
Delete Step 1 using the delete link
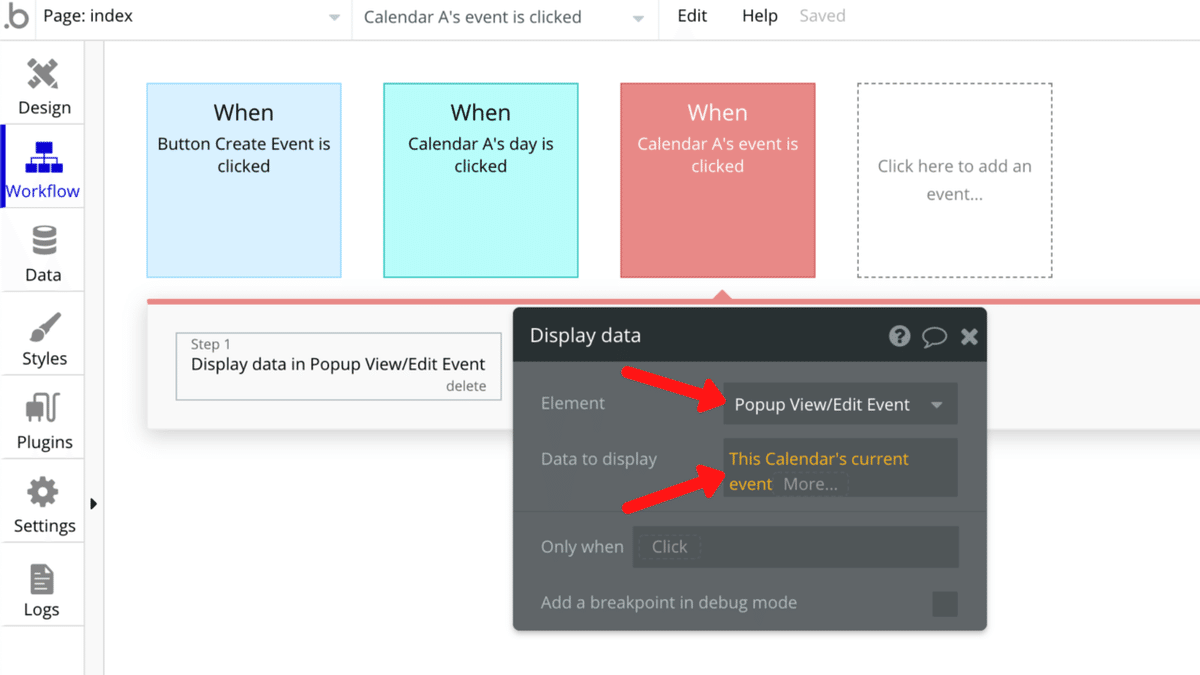(466, 386)
